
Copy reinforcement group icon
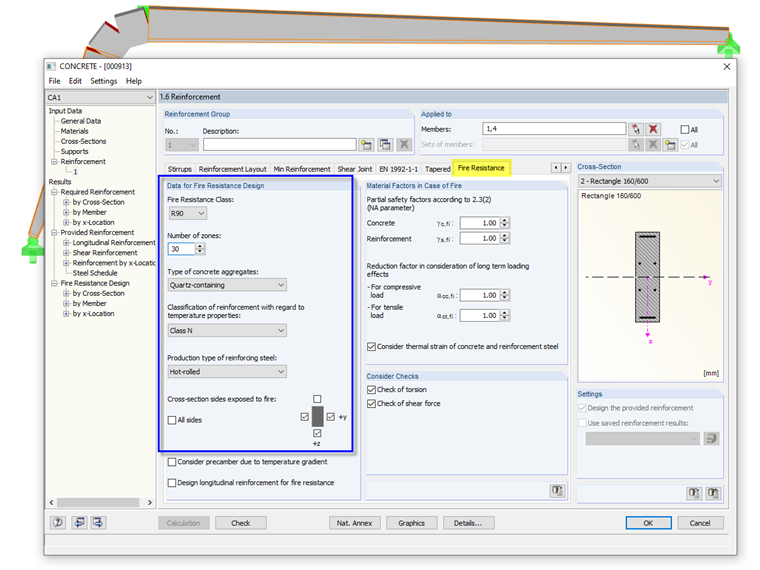385,144
